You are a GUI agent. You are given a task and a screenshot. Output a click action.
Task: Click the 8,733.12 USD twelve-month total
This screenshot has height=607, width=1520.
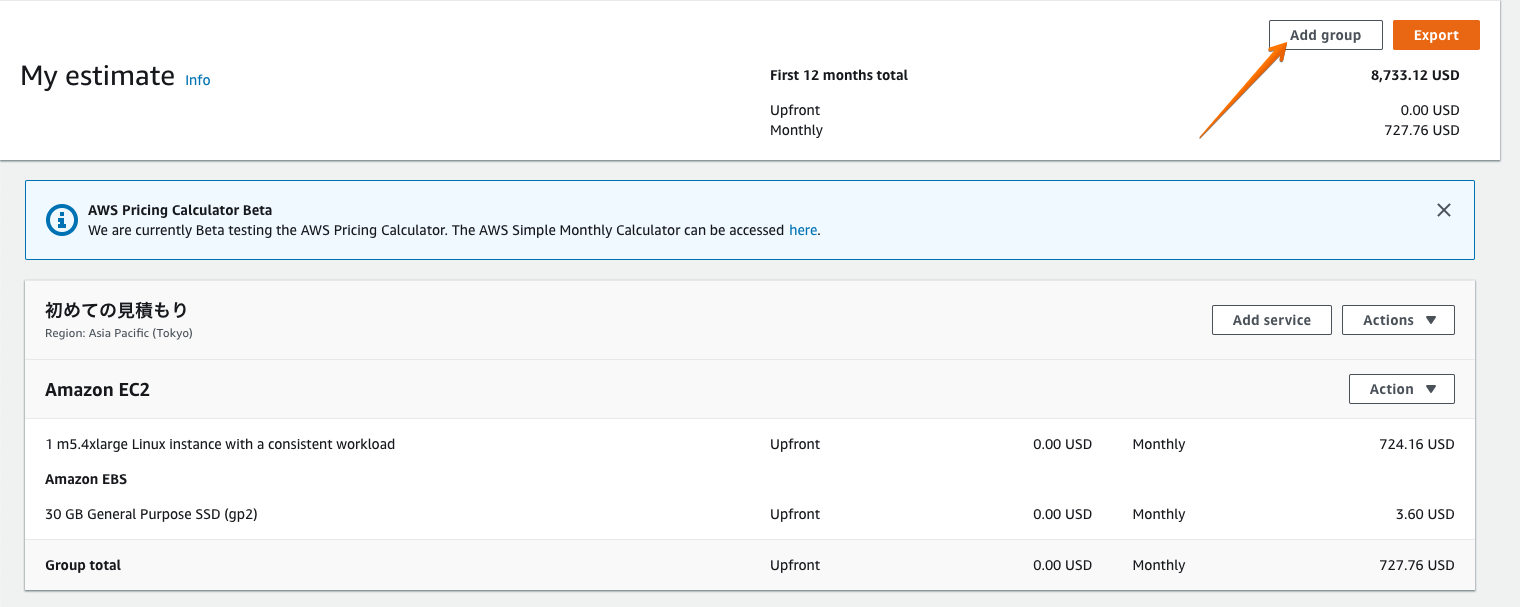click(x=1415, y=75)
